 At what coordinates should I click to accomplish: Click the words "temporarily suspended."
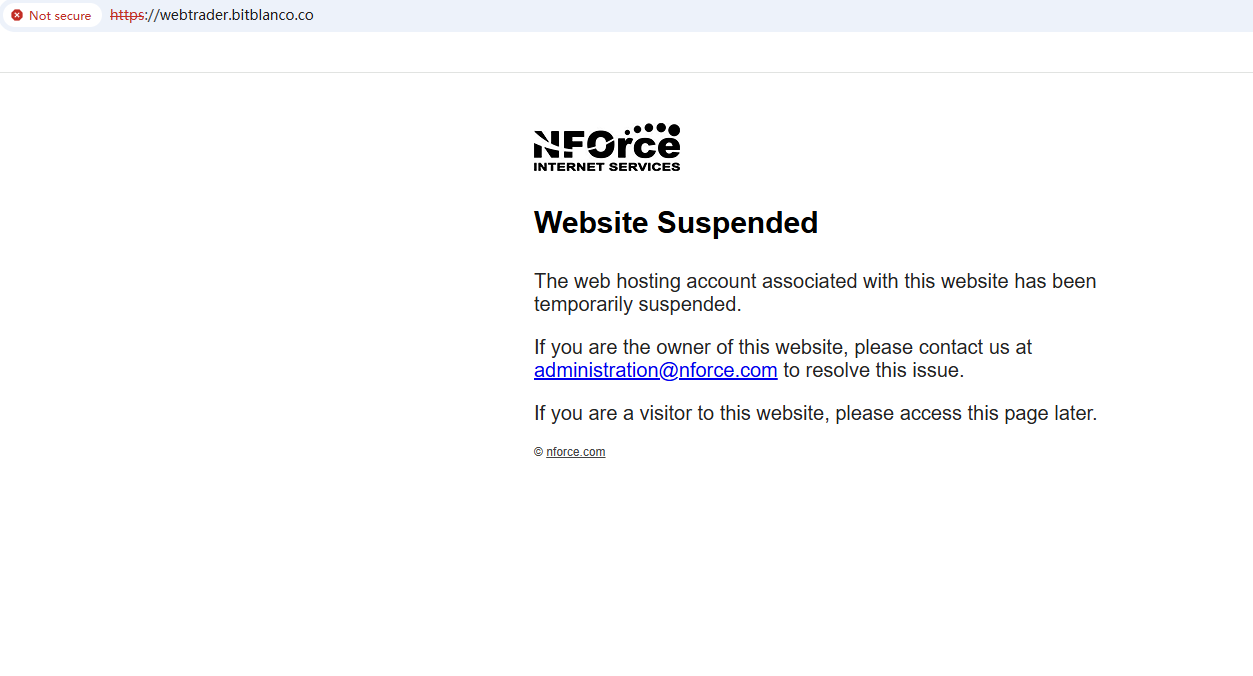pos(637,304)
